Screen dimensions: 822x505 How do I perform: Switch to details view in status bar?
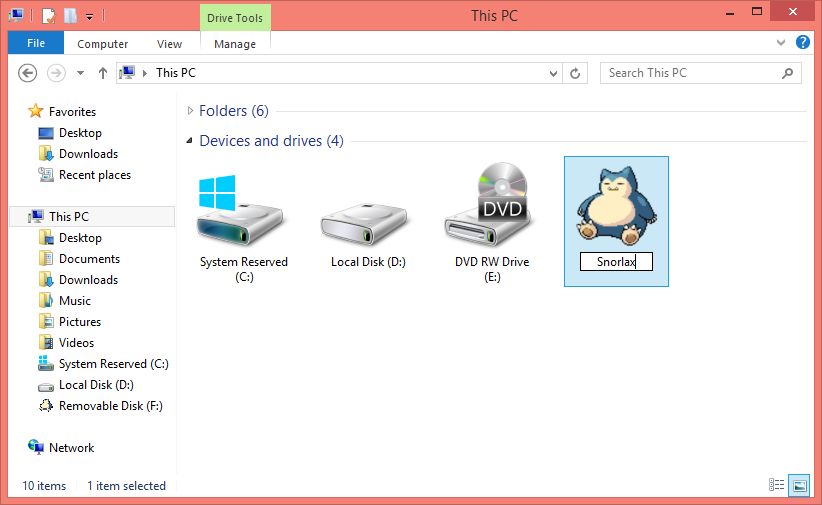[x=777, y=485]
